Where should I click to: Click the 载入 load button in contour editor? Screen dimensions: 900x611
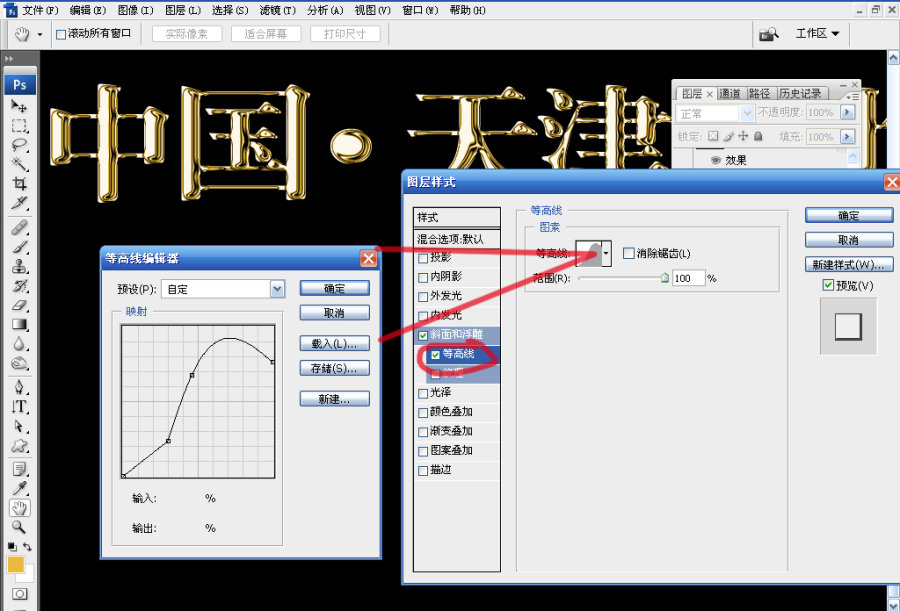[334, 343]
